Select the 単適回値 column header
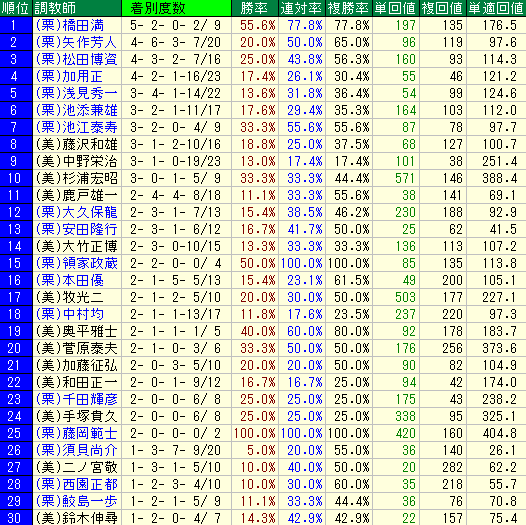Viewport: 526px width, 525px height. (496, 8)
